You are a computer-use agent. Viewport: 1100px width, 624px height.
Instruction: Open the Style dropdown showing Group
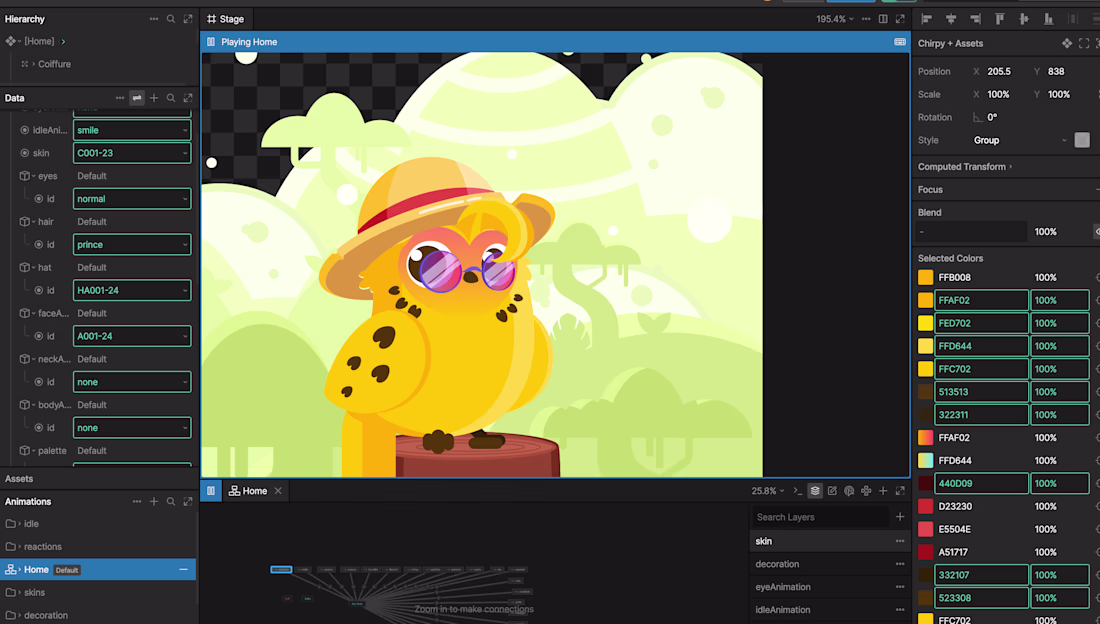point(1020,140)
